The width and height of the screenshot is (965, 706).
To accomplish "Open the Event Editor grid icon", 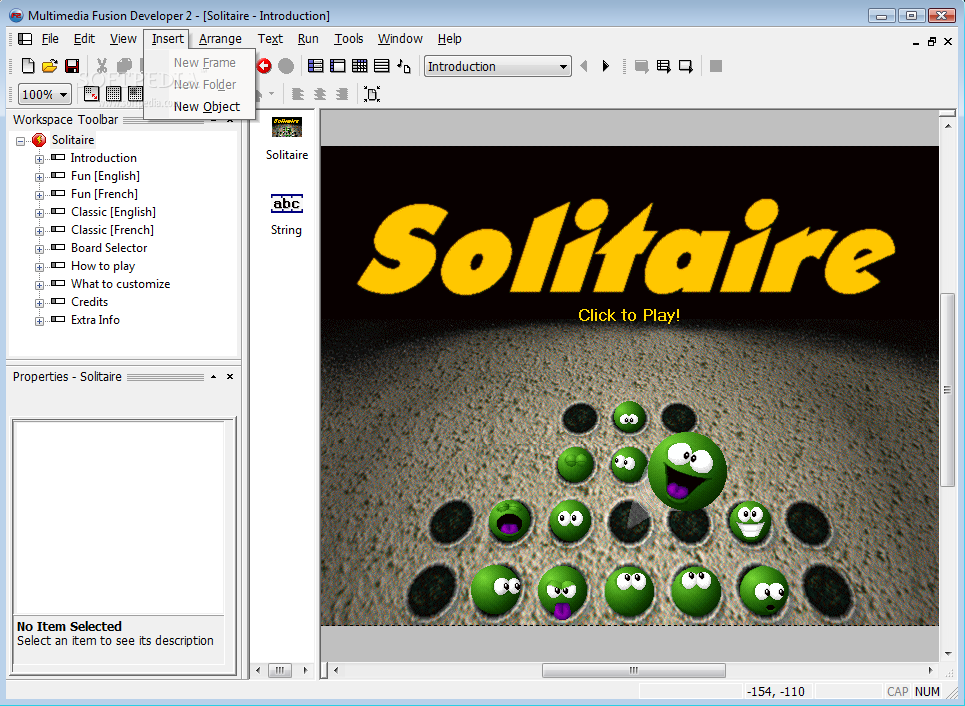I will (360, 66).
